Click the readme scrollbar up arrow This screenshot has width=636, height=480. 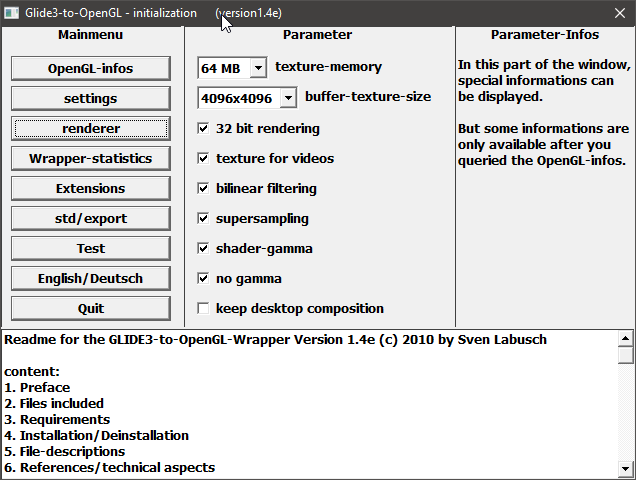pos(626,338)
